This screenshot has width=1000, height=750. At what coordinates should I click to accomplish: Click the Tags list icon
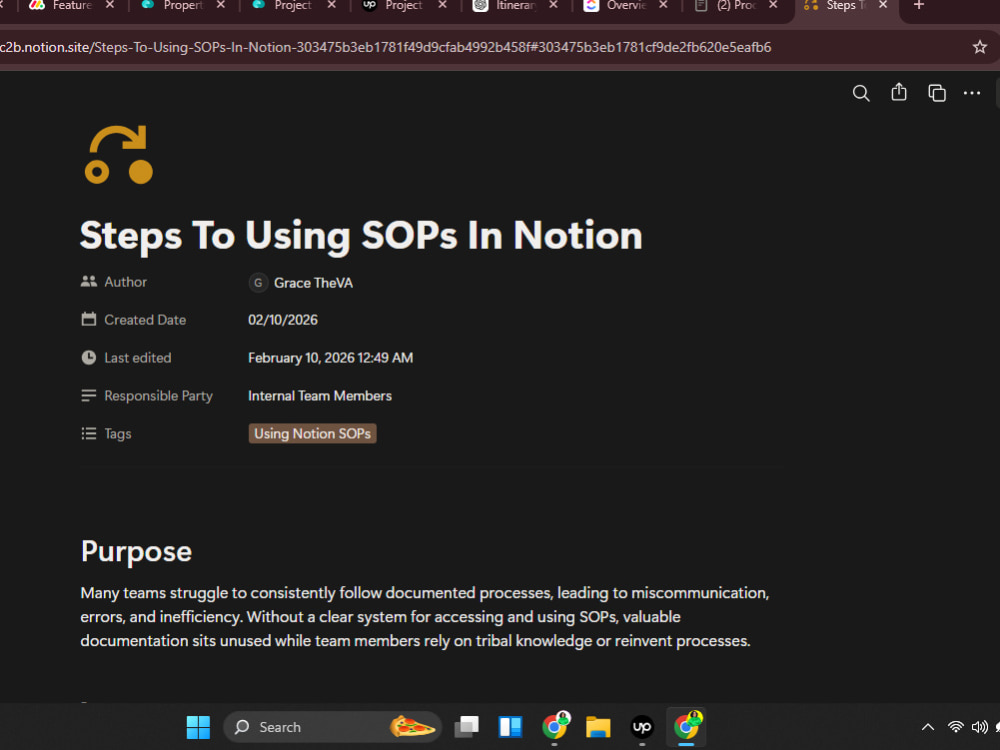(89, 434)
